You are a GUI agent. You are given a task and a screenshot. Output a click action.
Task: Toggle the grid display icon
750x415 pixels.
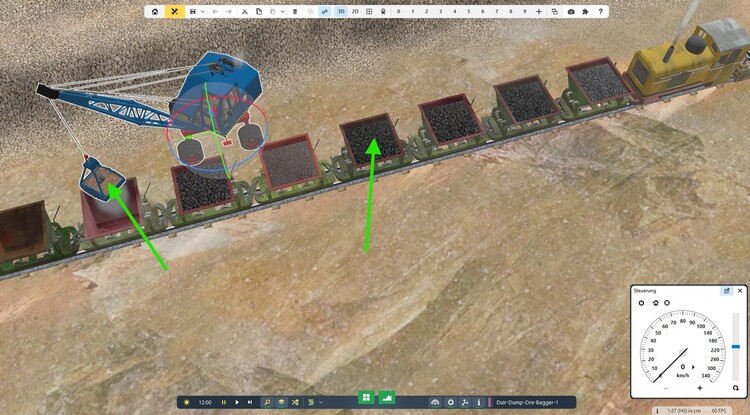369,11
